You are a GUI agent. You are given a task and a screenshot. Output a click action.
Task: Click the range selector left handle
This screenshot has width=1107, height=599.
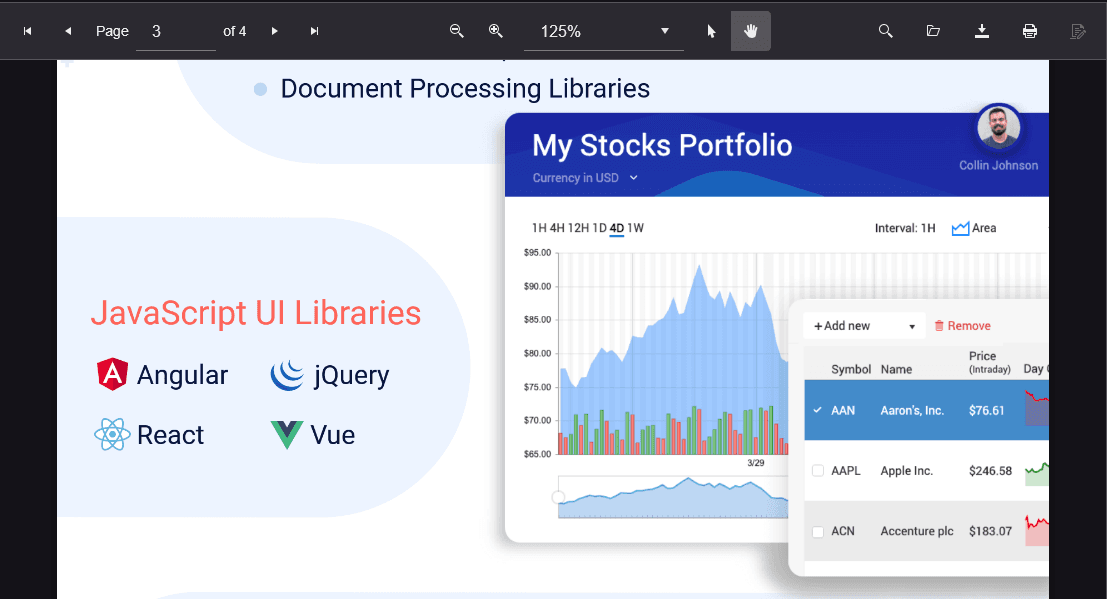tap(558, 497)
